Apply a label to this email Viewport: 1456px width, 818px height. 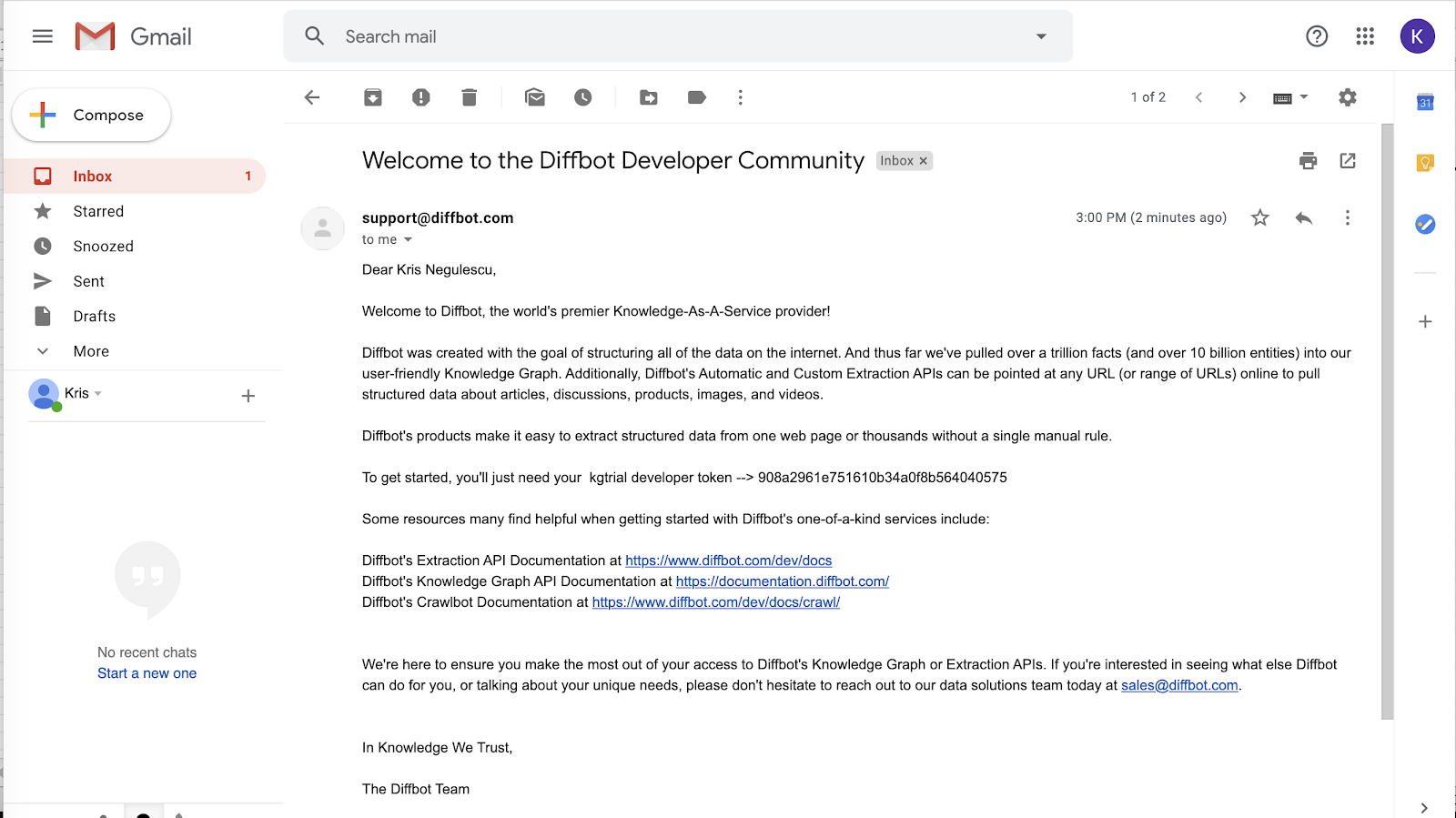(697, 97)
